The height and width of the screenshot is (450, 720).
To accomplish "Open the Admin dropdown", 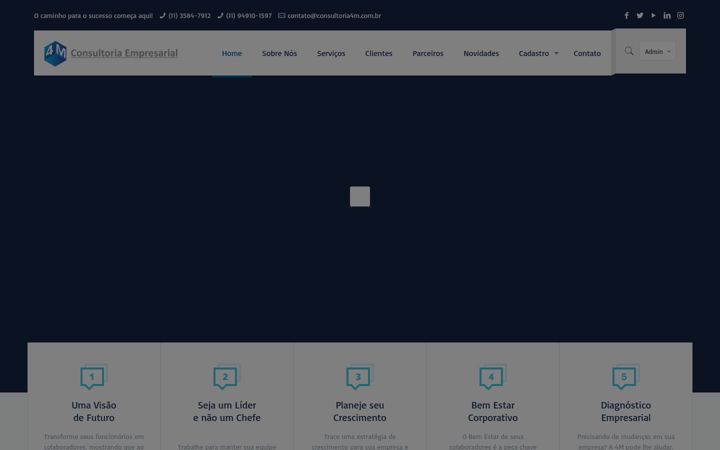I will (x=657, y=51).
